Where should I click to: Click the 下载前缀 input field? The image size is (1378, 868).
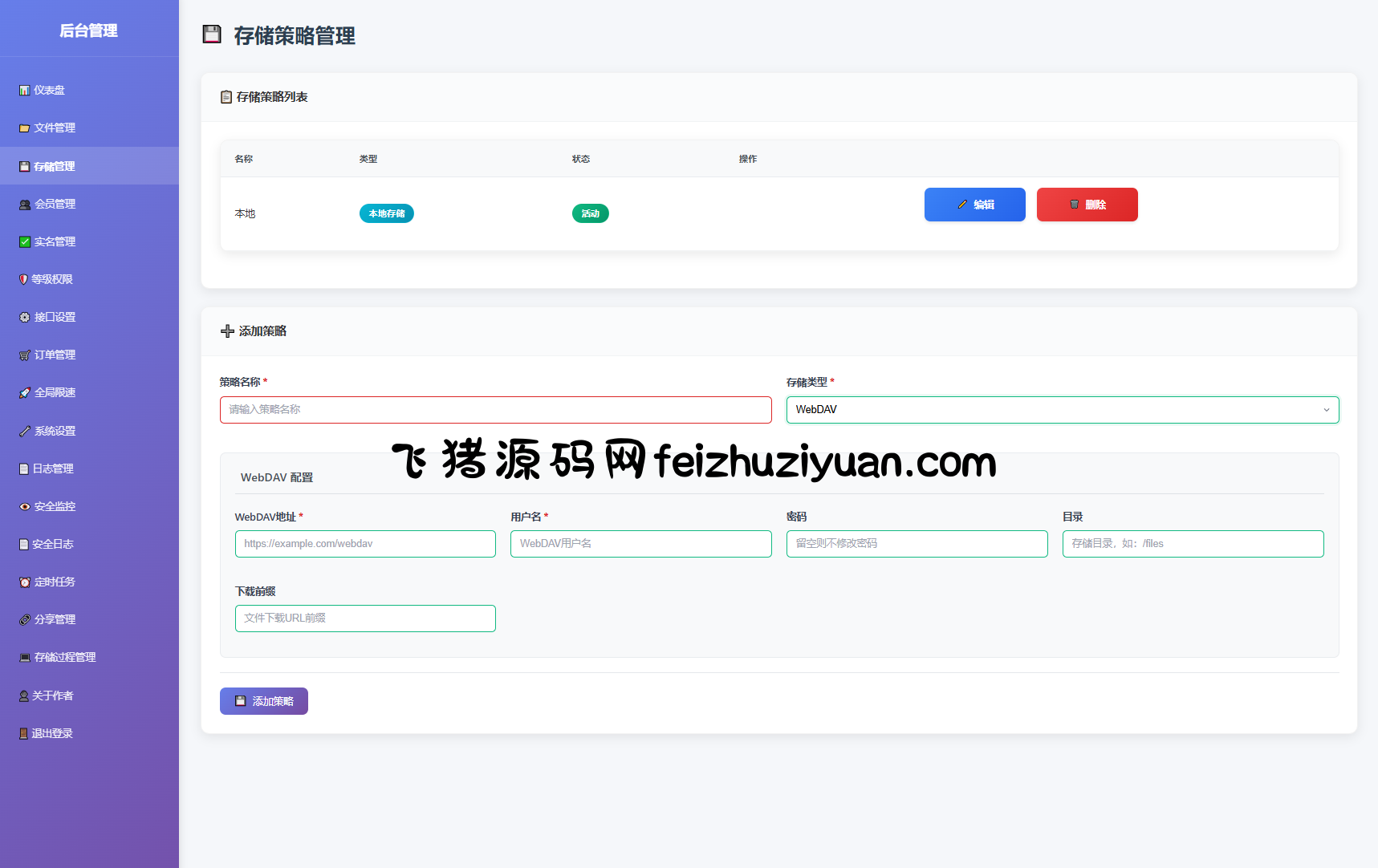tap(365, 619)
